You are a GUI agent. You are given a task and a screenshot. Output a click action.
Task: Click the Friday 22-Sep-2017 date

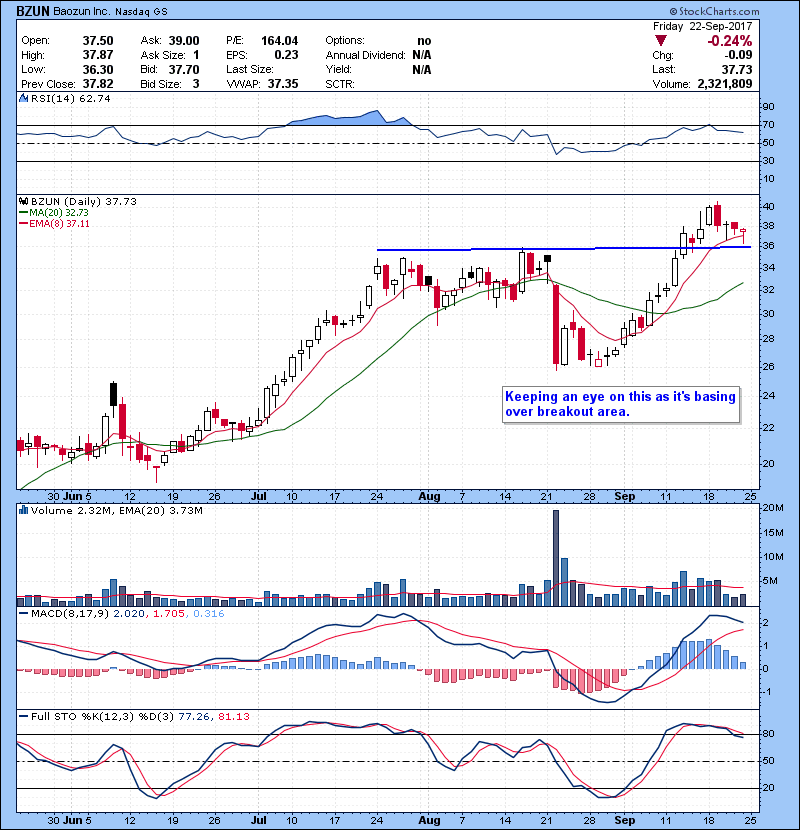tap(702, 26)
